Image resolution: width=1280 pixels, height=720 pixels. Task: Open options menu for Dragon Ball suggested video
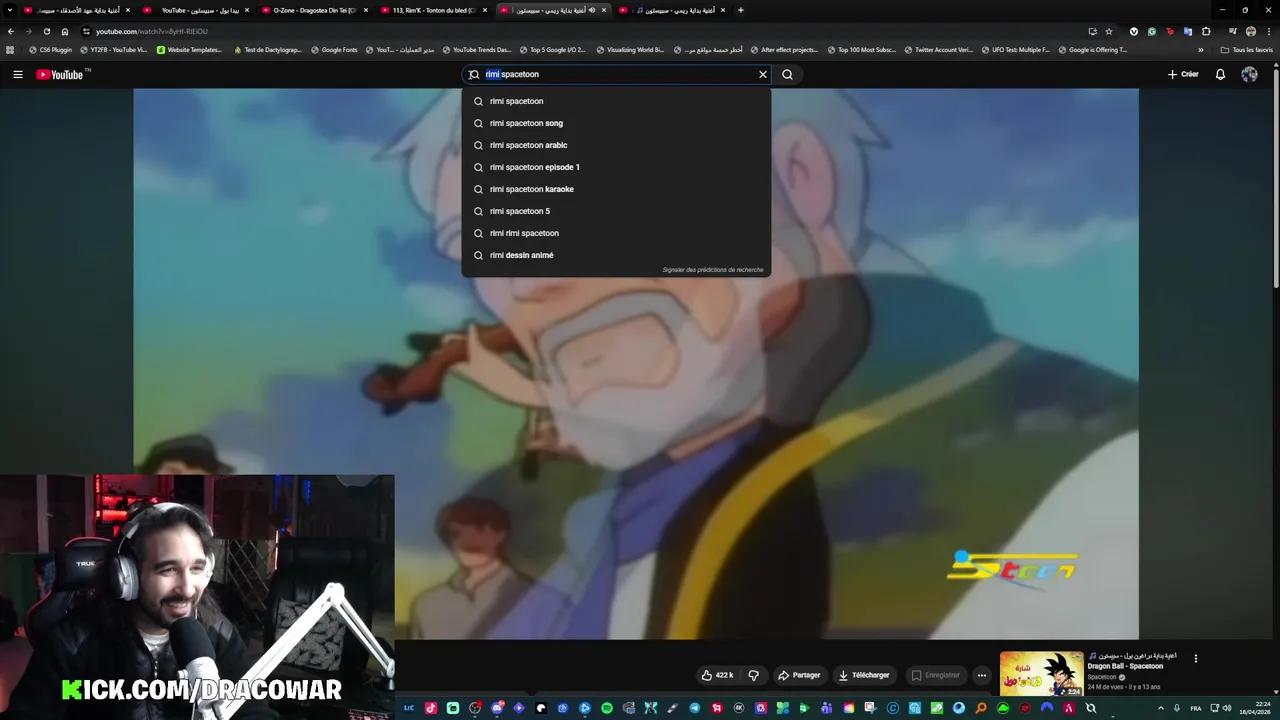1195,658
